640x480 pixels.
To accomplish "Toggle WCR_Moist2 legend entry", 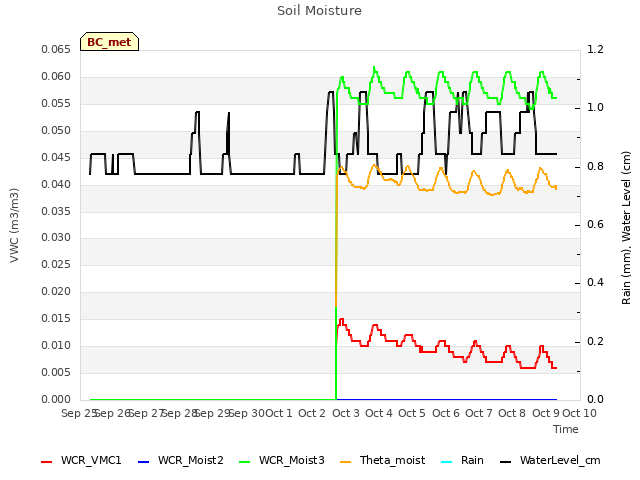I will pos(181,460).
